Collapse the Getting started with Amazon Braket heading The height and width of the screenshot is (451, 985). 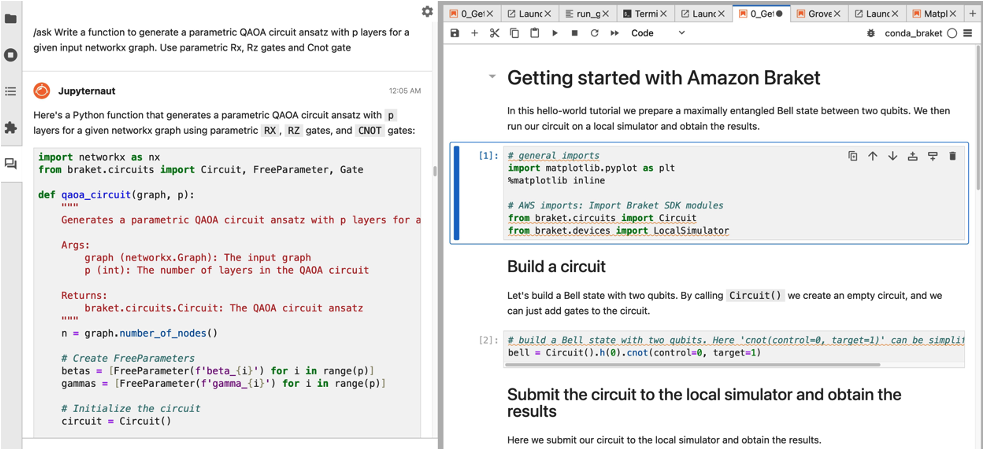491,77
